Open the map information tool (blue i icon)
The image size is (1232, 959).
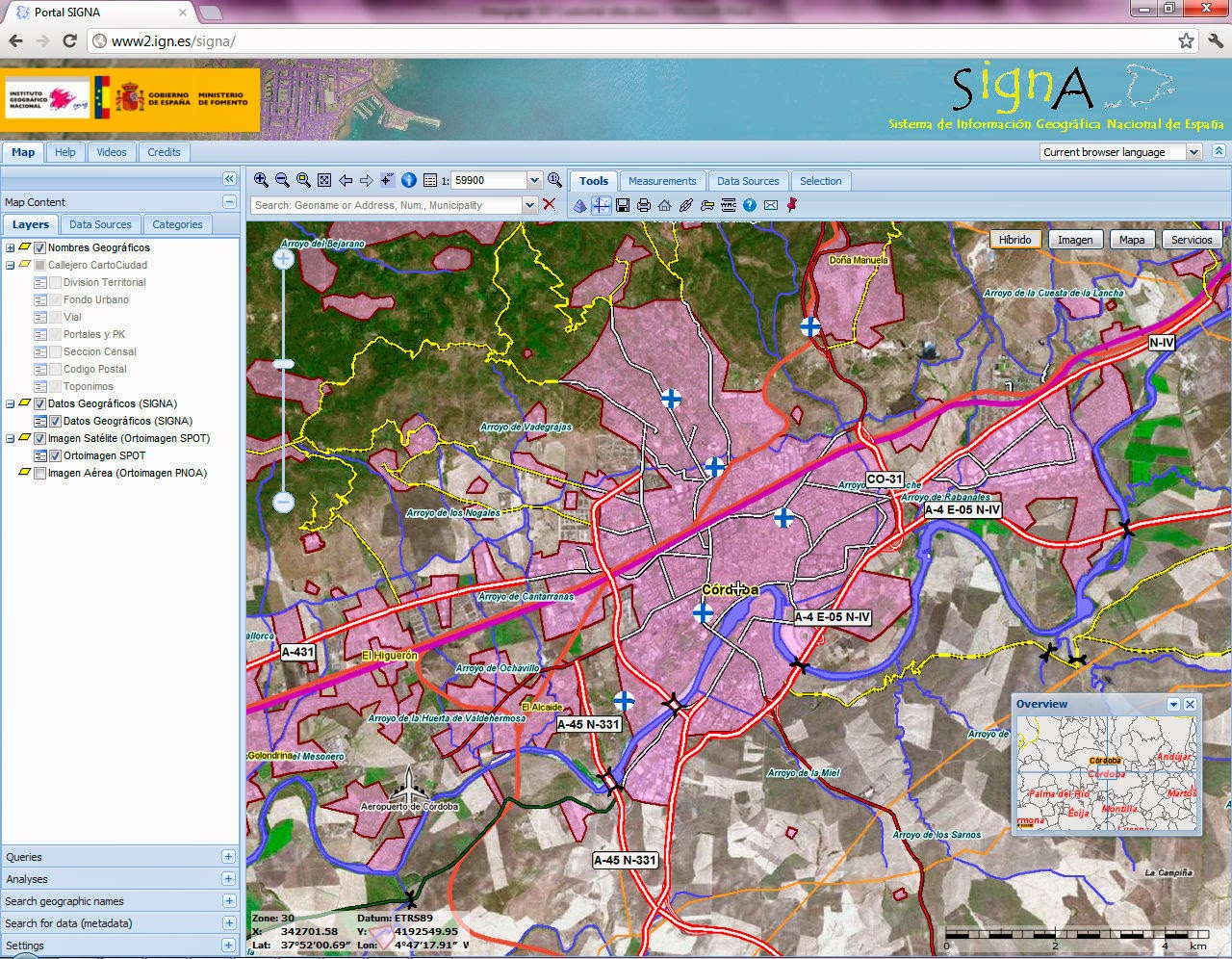pyautogui.click(x=409, y=180)
